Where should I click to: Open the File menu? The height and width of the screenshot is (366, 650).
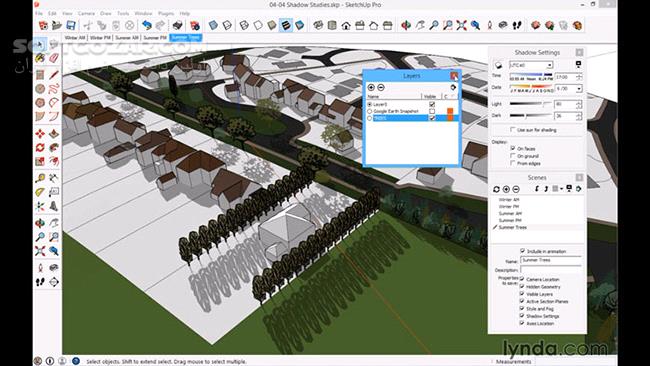click(x=39, y=13)
